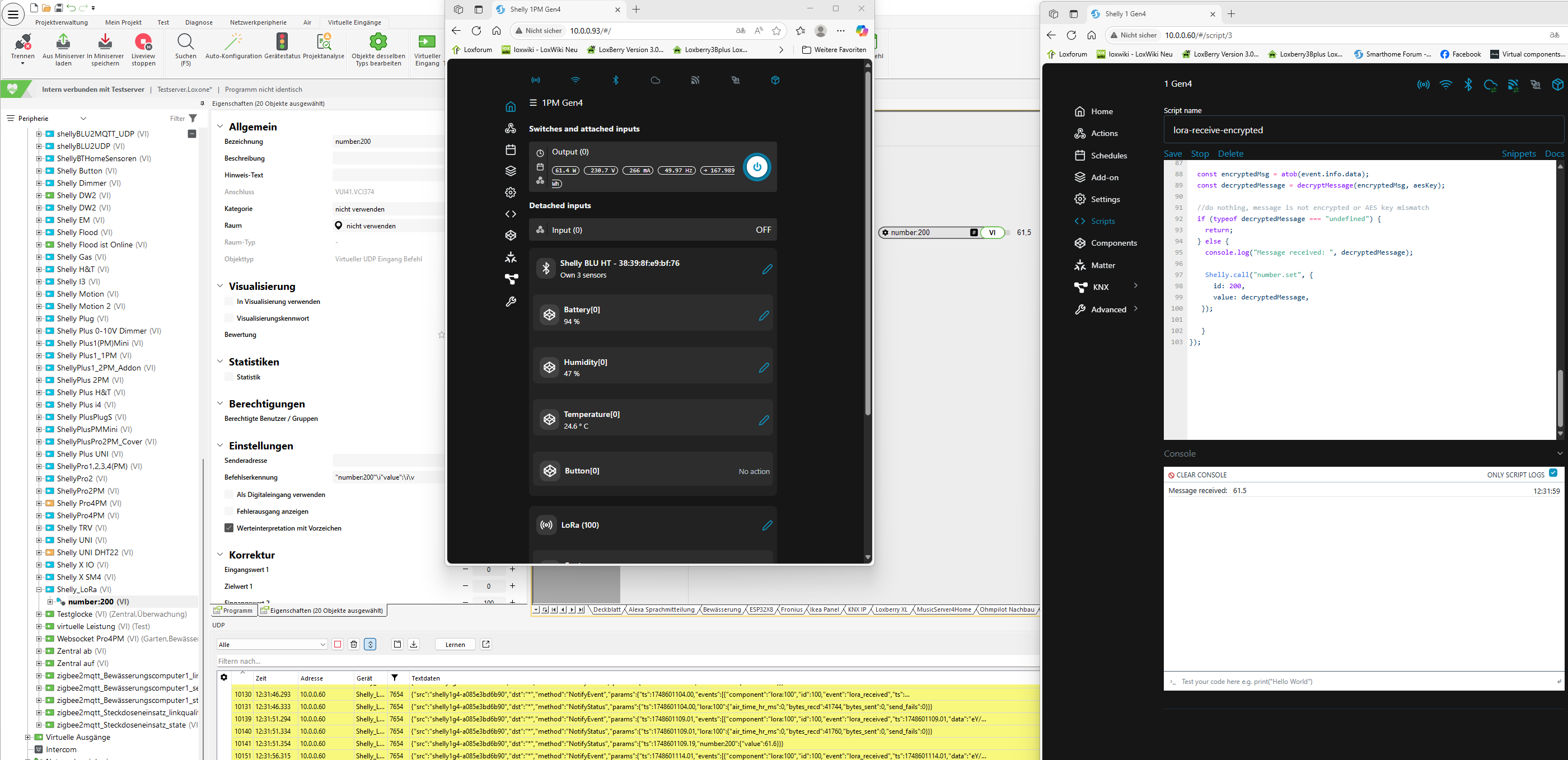Open the Auto-Konfiguration tool

pos(233,43)
